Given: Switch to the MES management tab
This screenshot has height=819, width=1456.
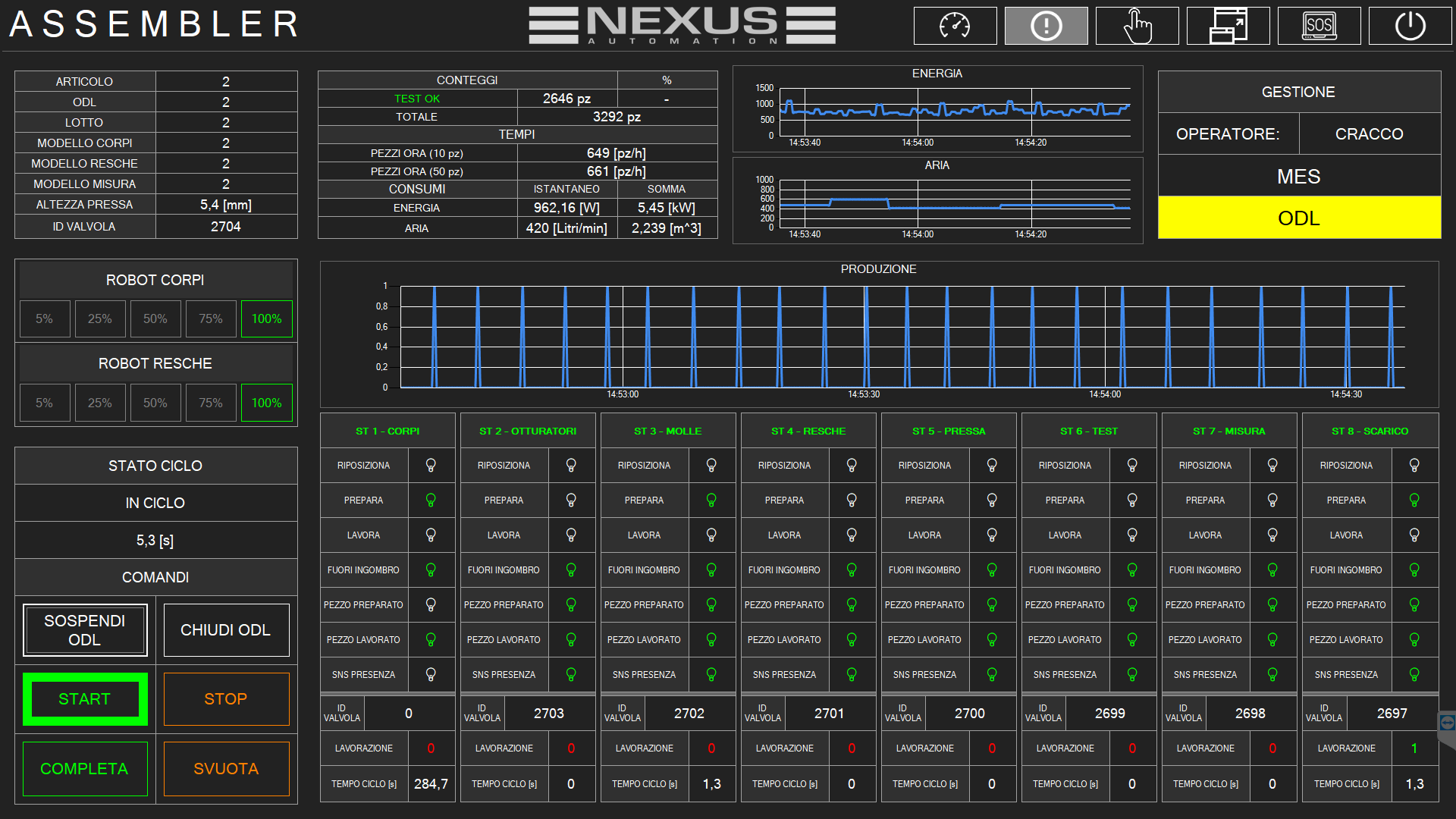Looking at the screenshot, I should (1298, 177).
